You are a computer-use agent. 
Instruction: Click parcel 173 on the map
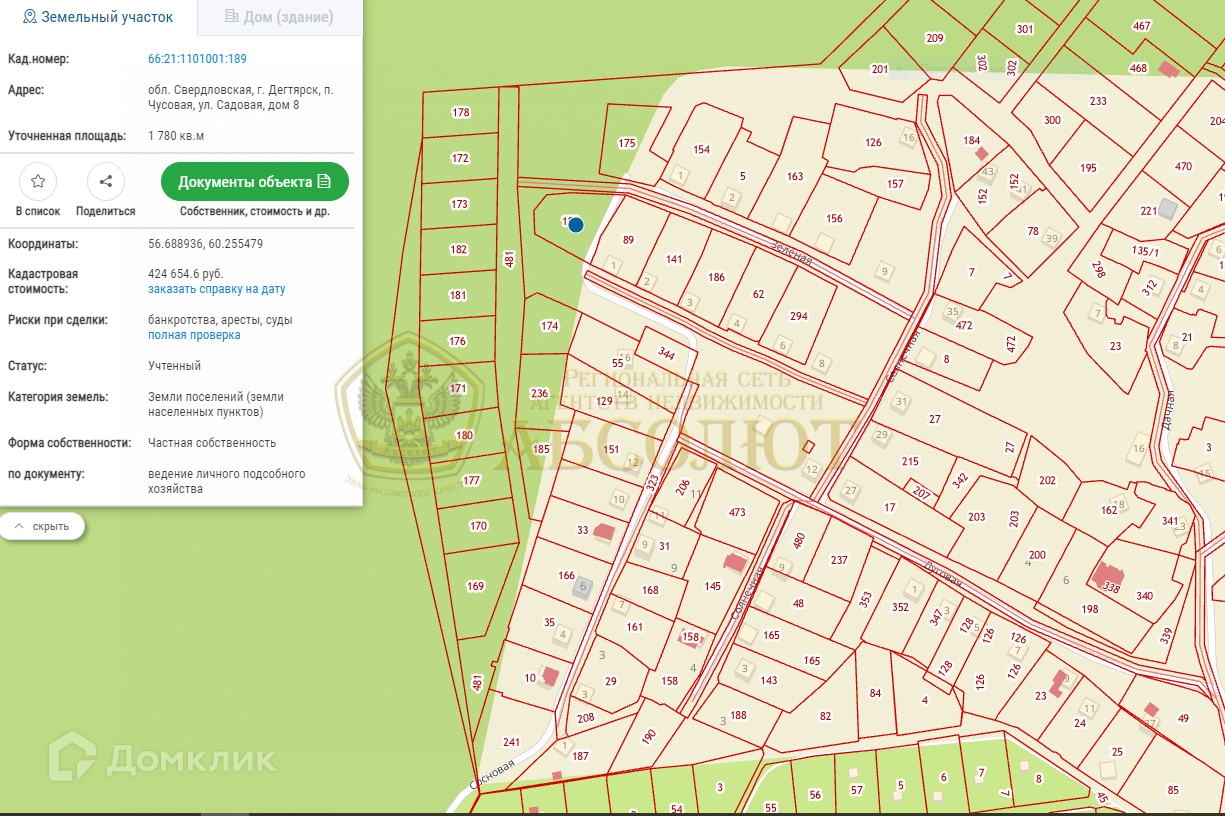(x=459, y=204)
